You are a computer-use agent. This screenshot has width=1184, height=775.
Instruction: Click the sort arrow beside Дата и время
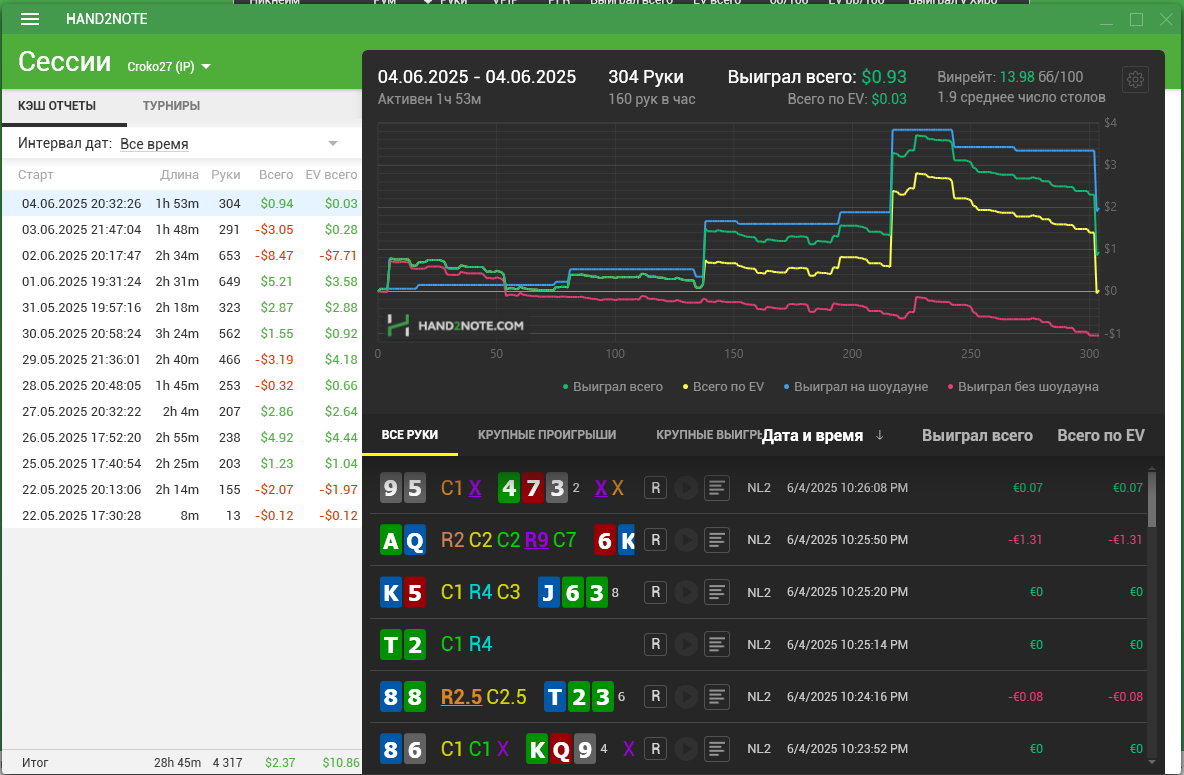879,435
